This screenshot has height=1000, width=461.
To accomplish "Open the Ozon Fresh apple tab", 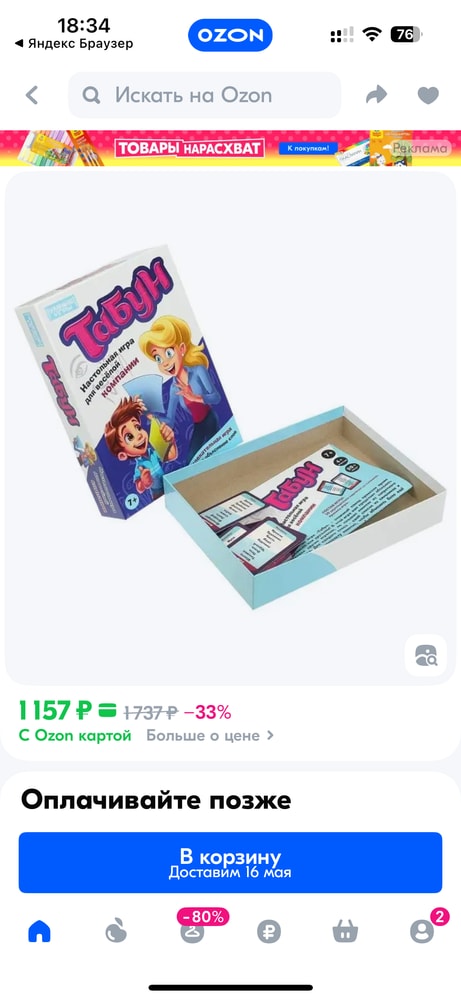I will point(116,932).
